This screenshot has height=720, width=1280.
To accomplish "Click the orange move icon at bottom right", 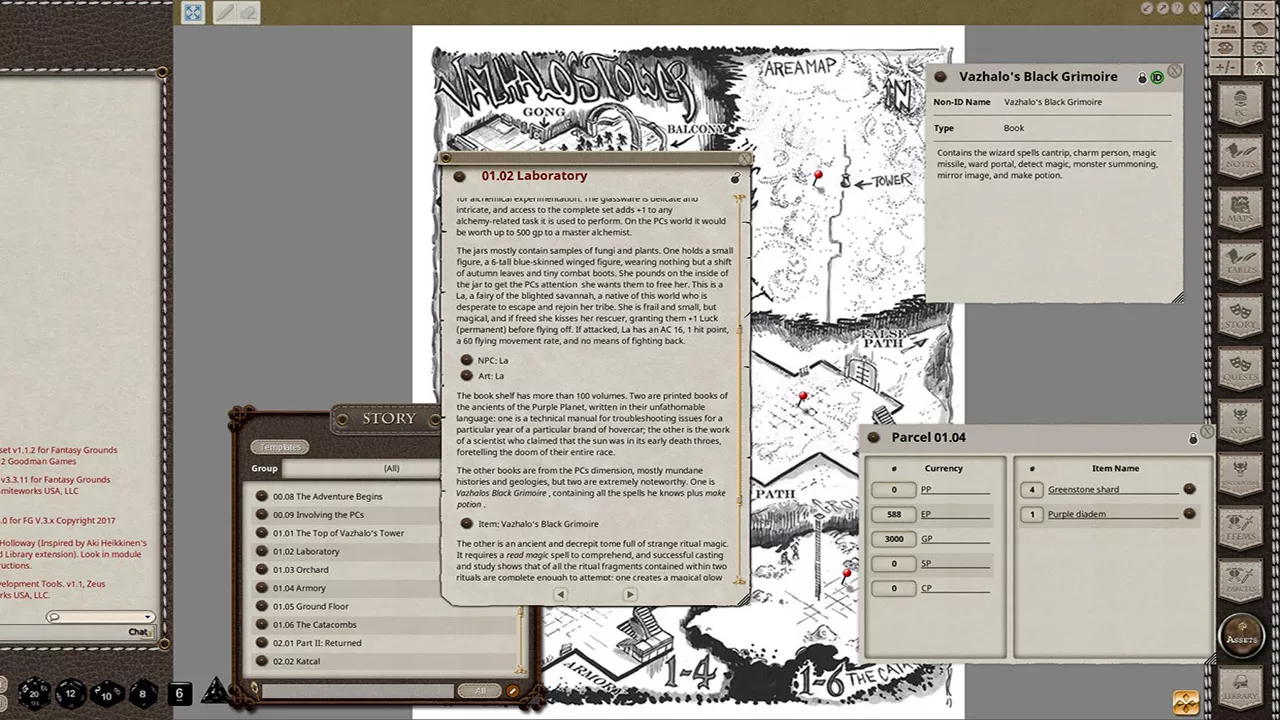I will (1186, 702).
